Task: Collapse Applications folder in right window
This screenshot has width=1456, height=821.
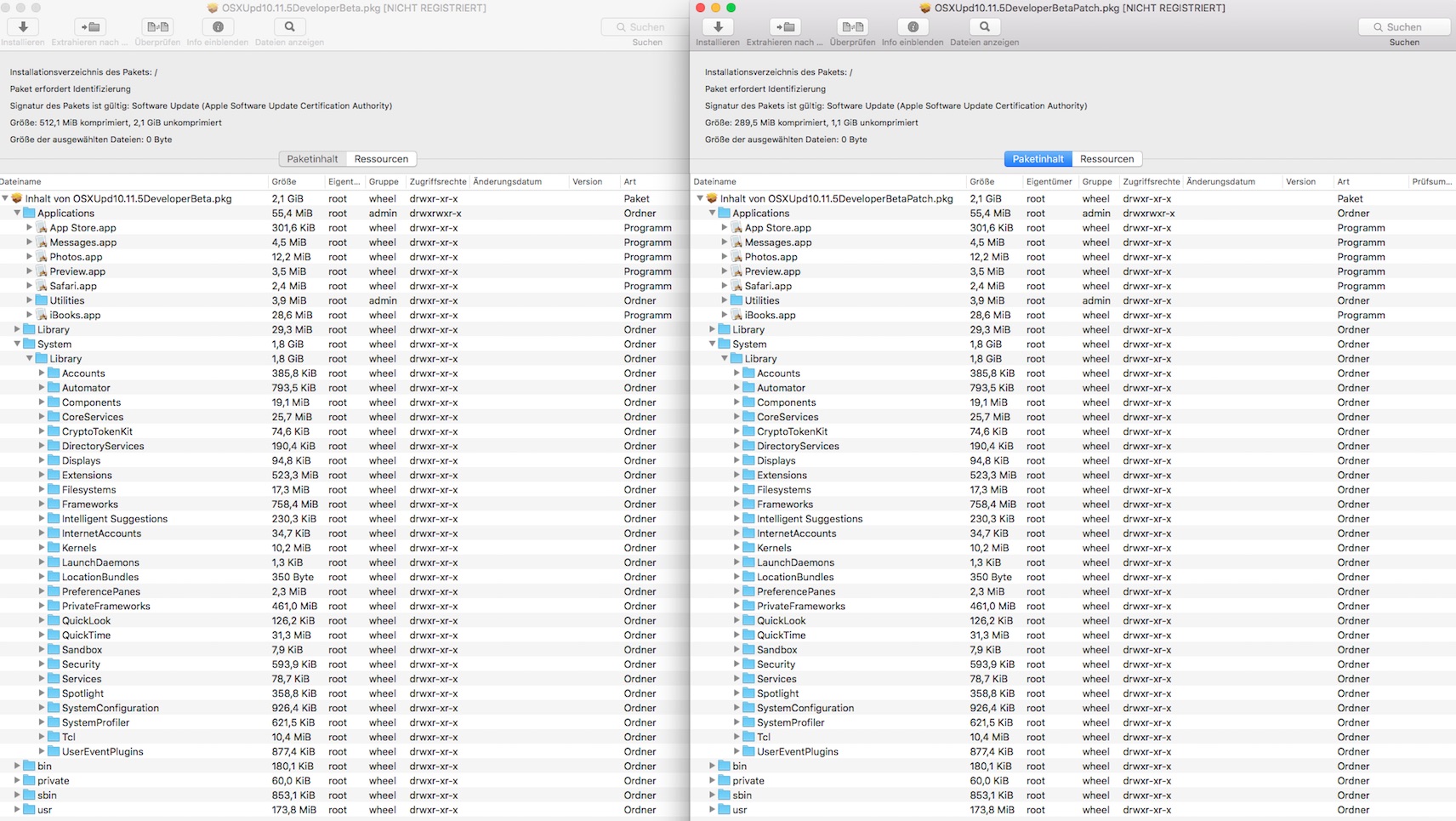Action: coord(713,214)
